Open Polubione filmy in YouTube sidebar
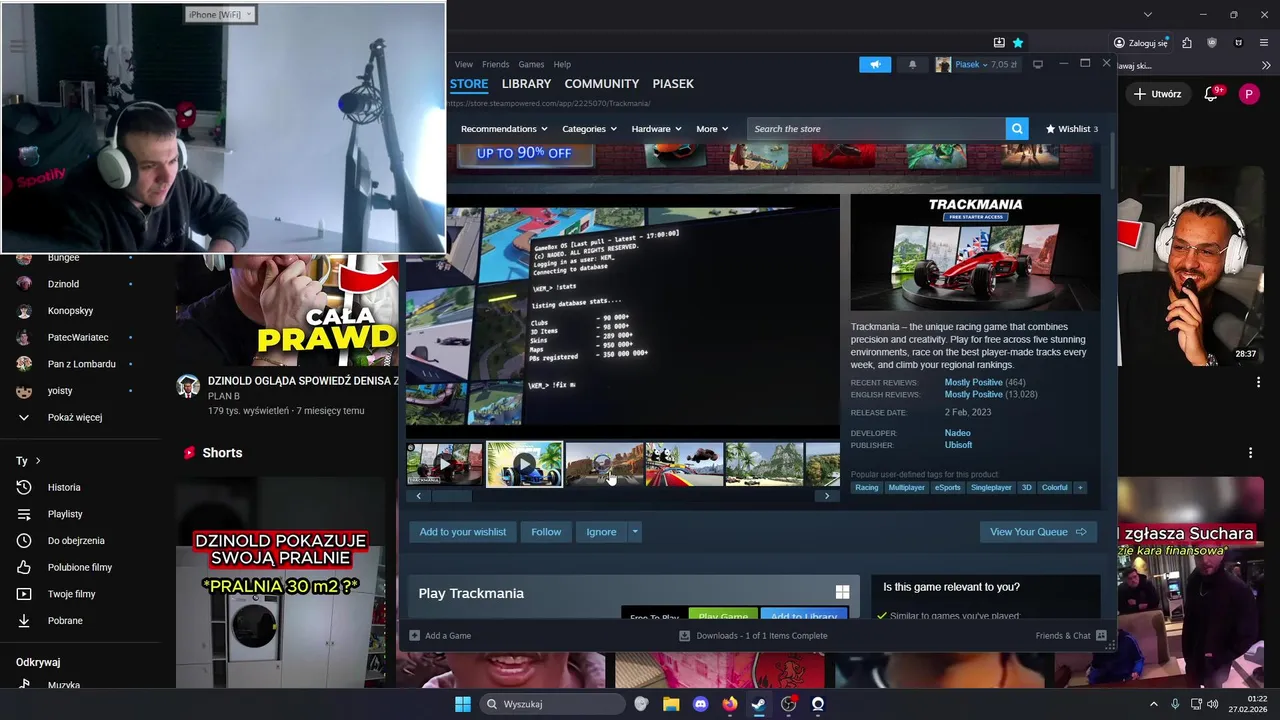 pyautogui.click(x=80, y=567)
